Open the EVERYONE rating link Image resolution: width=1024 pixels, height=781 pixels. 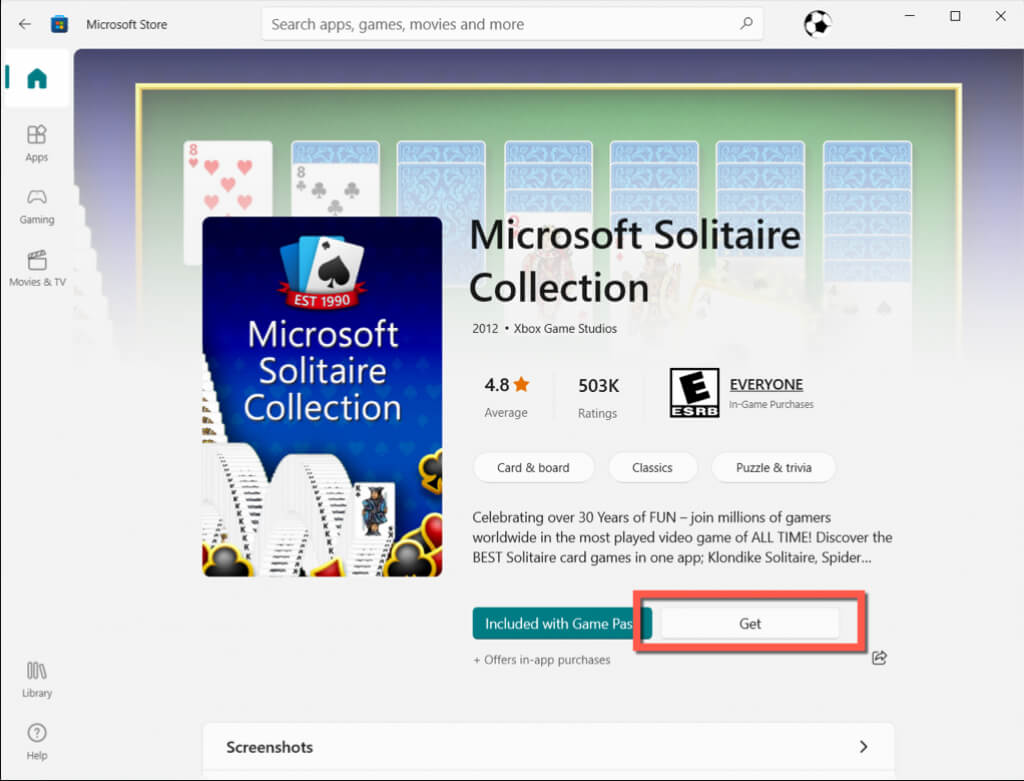[x=766, y=385]
